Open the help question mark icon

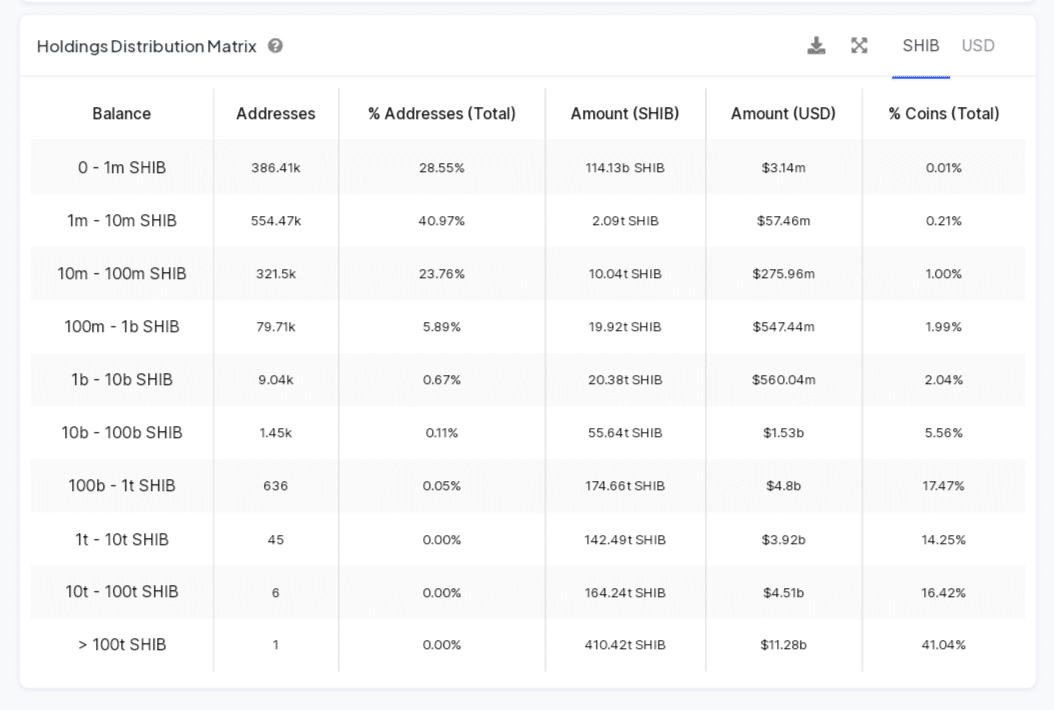click(275, 46)
